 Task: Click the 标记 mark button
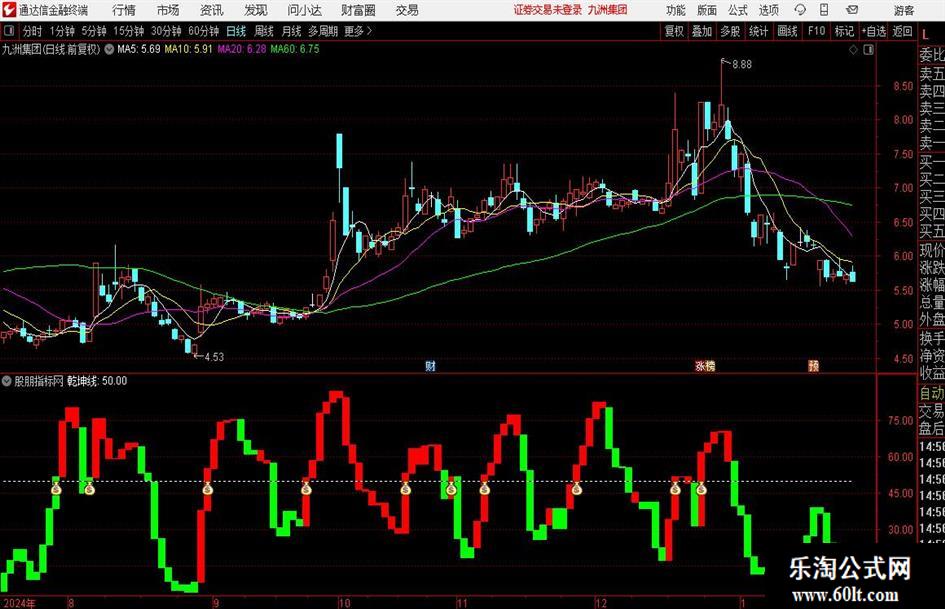[x=844, y=31]
